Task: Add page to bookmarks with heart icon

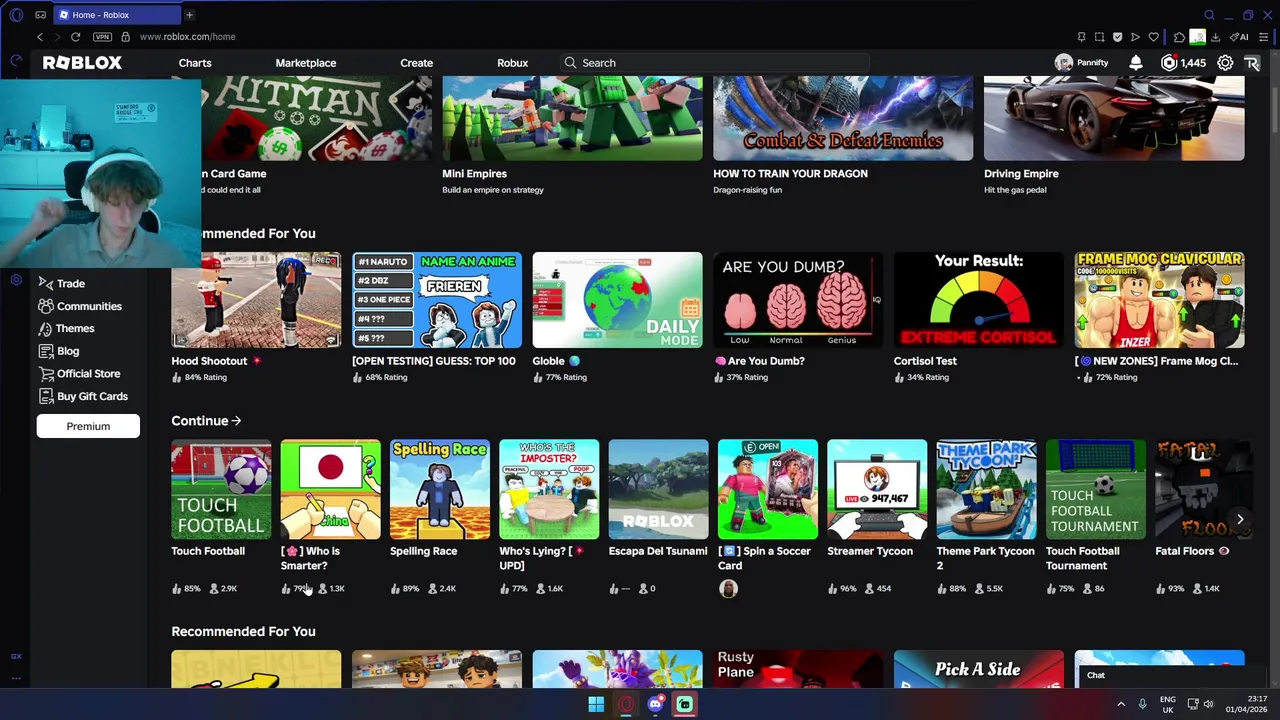Action: tap(1153, 37)
